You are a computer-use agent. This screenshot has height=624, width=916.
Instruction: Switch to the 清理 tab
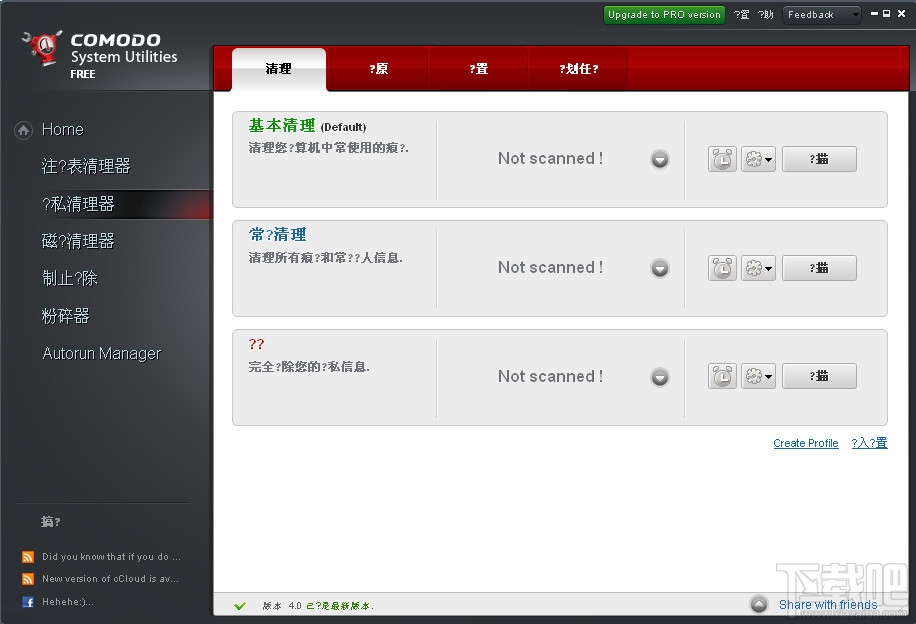pyautogui.click(x=278, y=68)
